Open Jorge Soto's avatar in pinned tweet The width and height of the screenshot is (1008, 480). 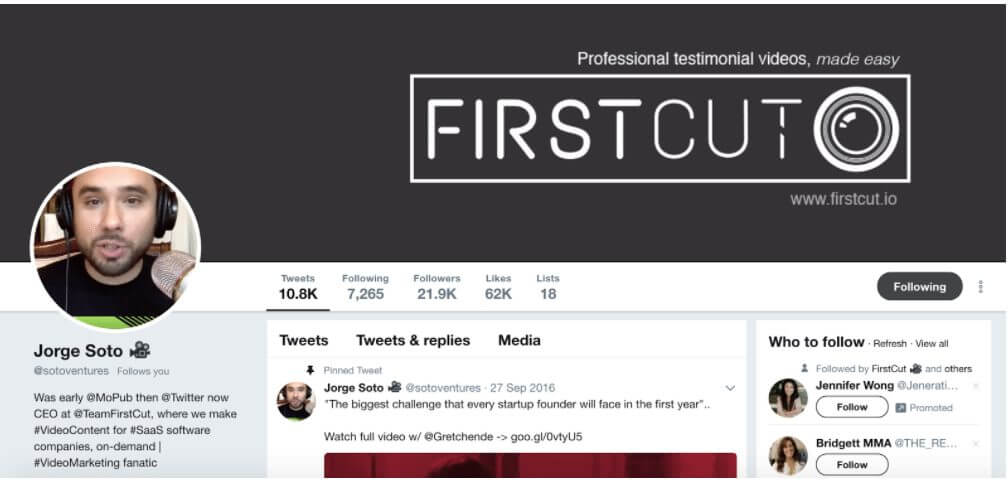[296, 401]
